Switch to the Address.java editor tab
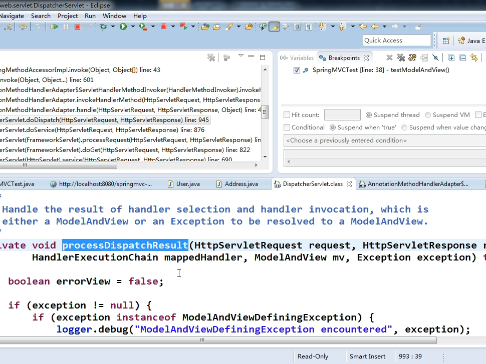This screenshot has width=486, height=364. [x=237, y=184]
